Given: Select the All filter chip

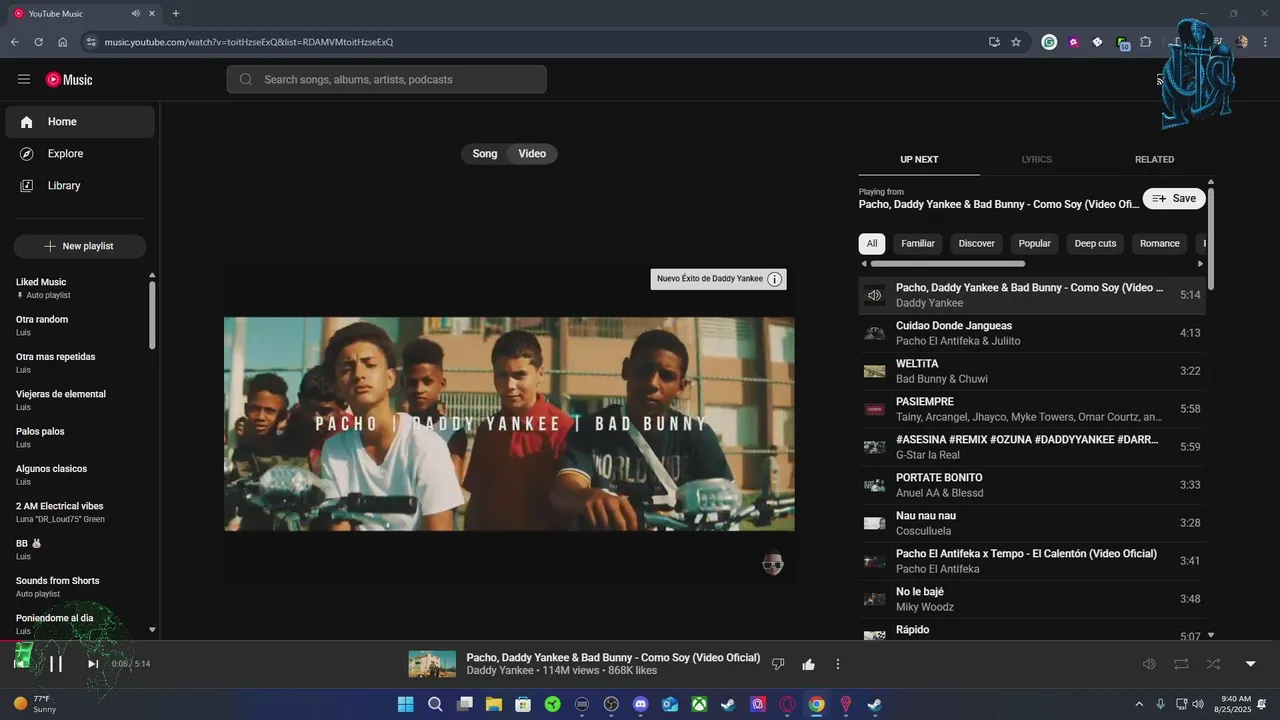Looking at the screenshot, I should [x=872, y=244].
